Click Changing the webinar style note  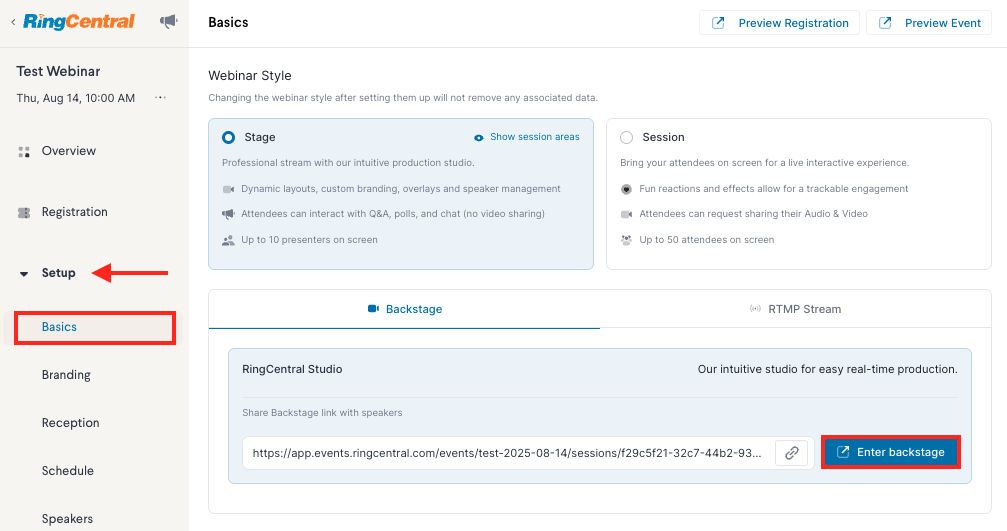tap(403, 98)
